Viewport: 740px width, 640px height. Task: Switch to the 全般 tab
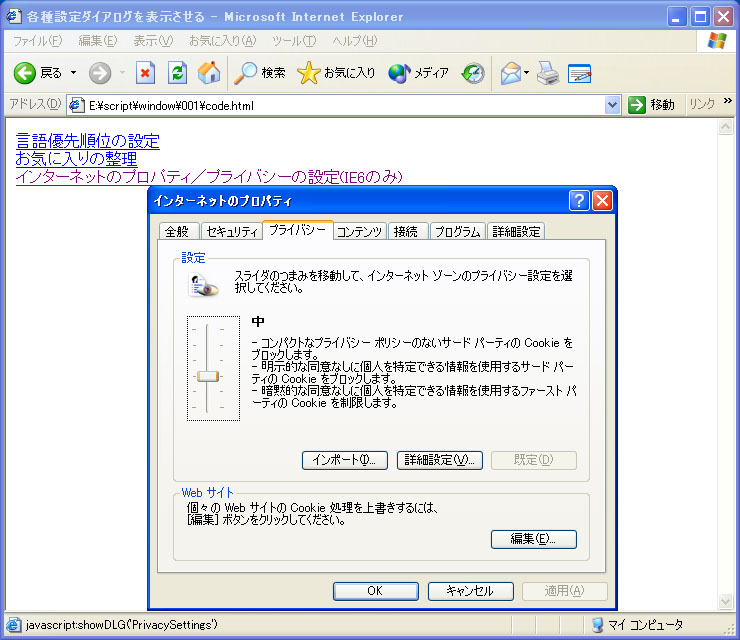(x=177, y=231)
